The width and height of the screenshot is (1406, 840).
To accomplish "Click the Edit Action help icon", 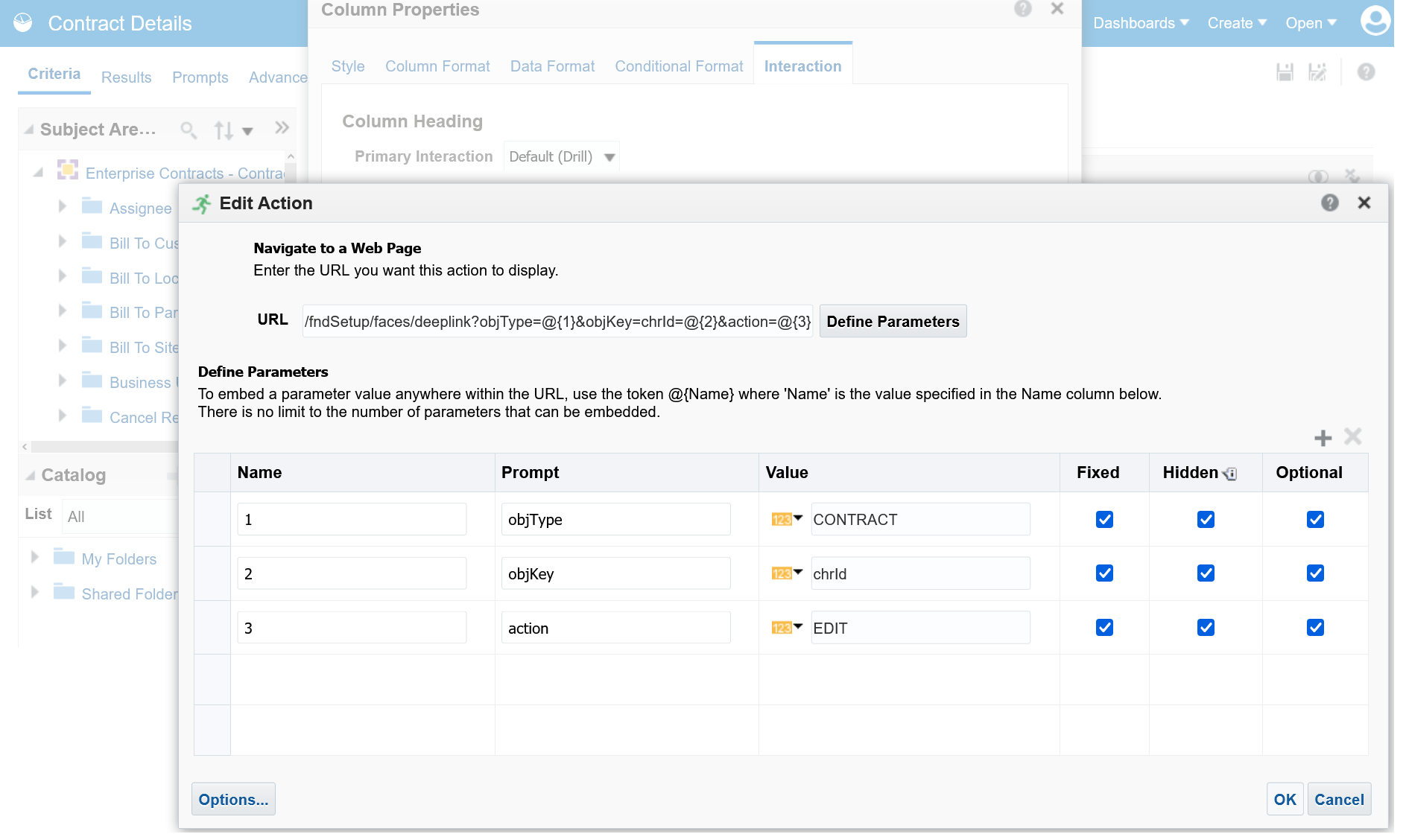I will pyautogui.click(x=1330, y=203).
